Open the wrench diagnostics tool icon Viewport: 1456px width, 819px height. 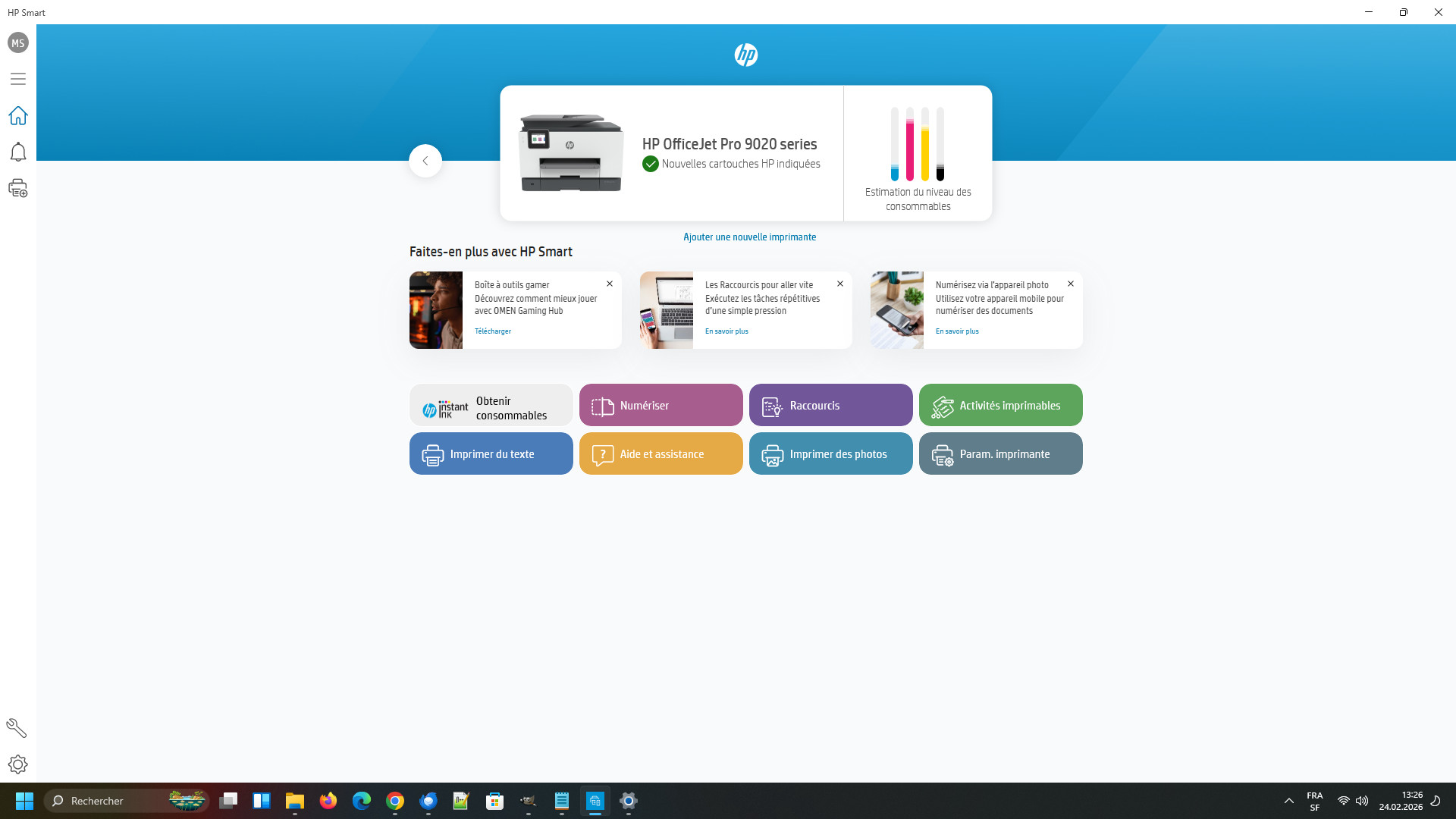[17, 728]
